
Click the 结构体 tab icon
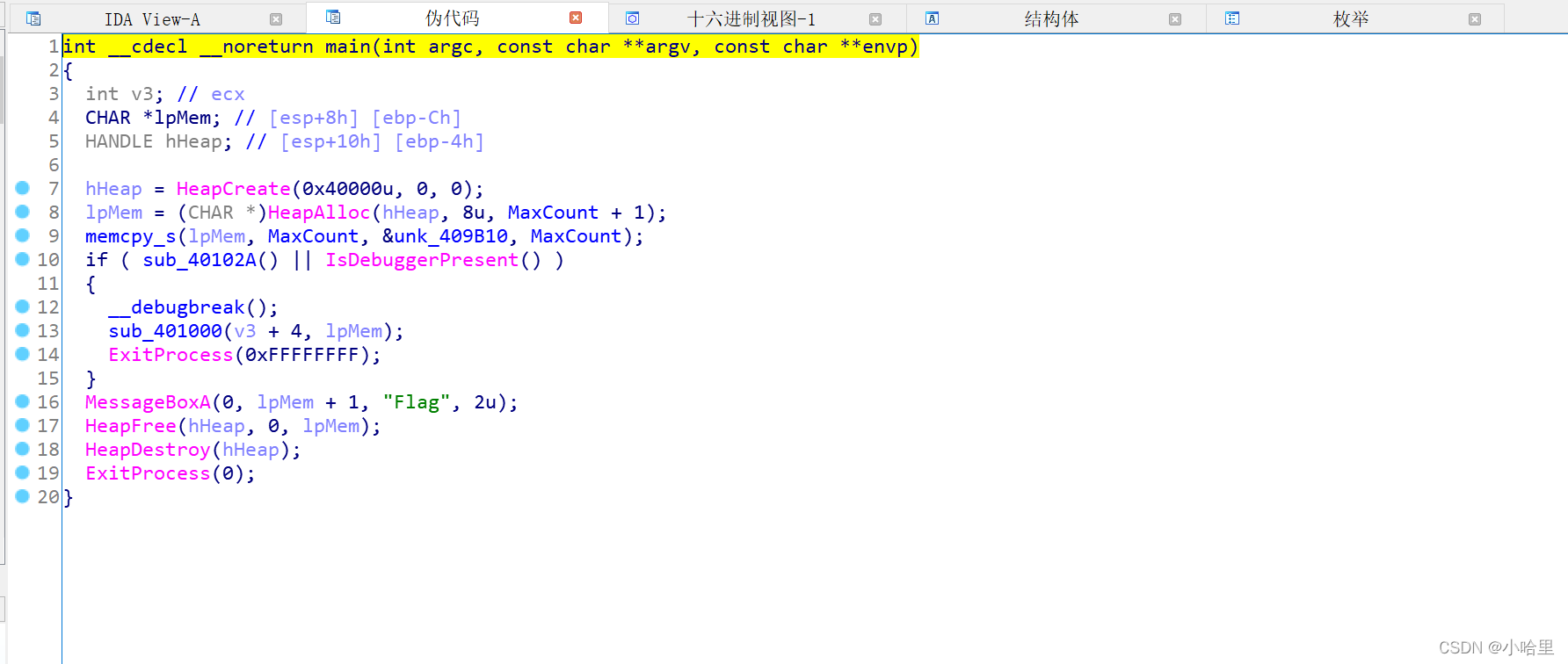click(x=933, y=18)
